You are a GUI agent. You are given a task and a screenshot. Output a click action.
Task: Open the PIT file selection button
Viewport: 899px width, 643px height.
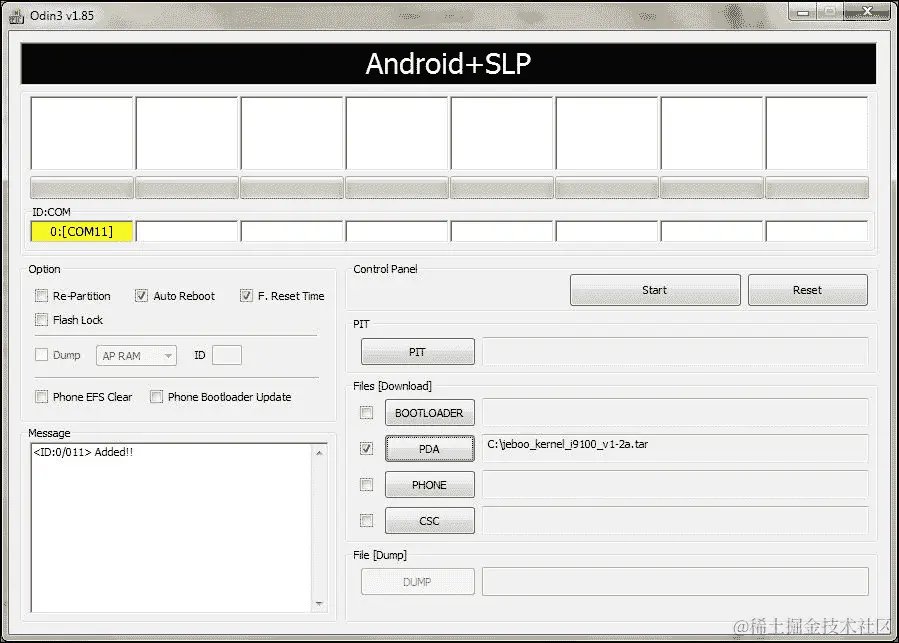point(416,351)
